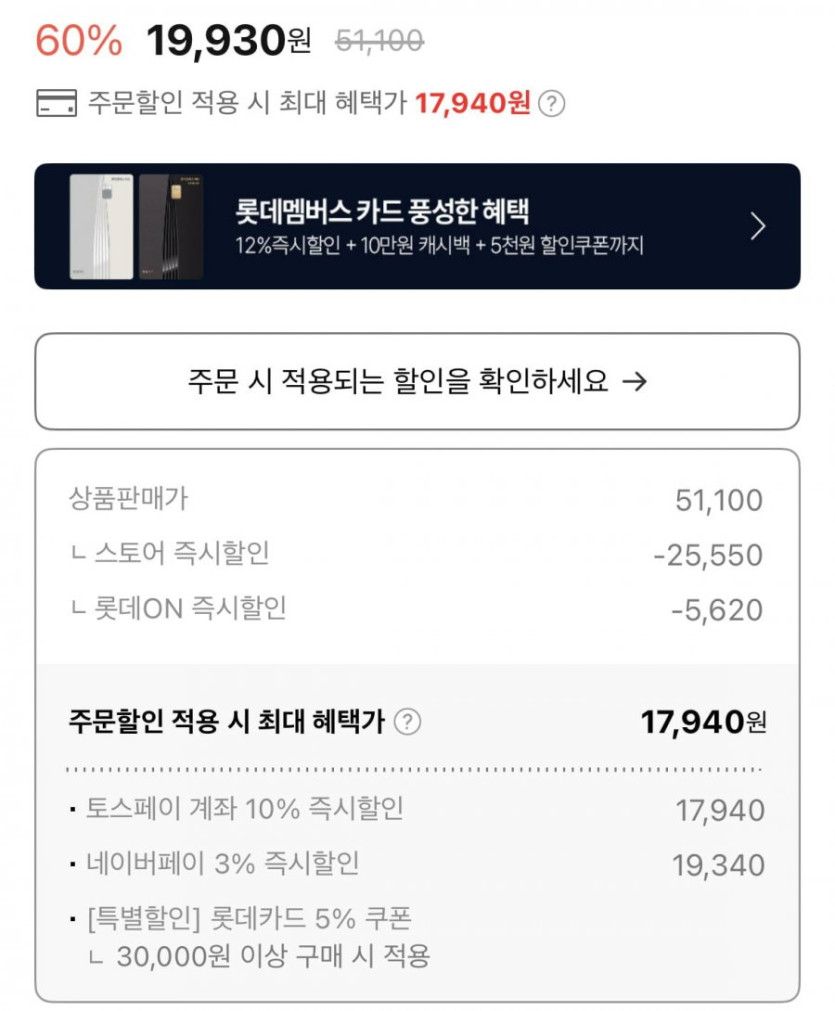Click the white Lotte card image

click(x=101, y=227)
